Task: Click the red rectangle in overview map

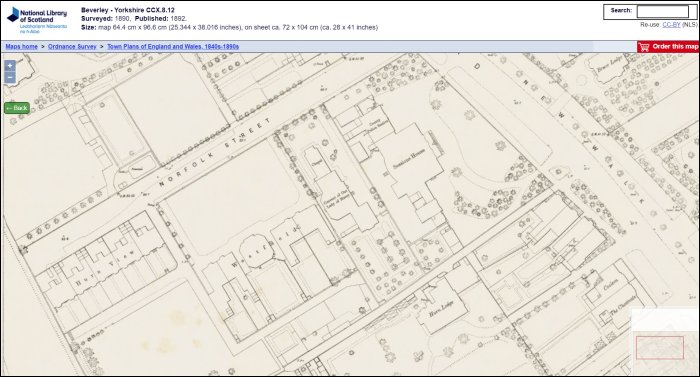Action: point(660,348)
